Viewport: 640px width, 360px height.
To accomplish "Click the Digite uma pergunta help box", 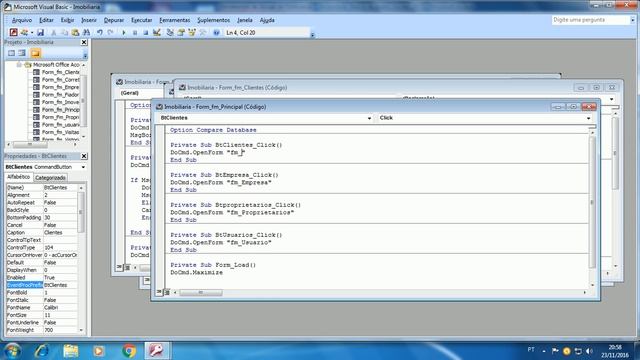I will pos(591,20).
